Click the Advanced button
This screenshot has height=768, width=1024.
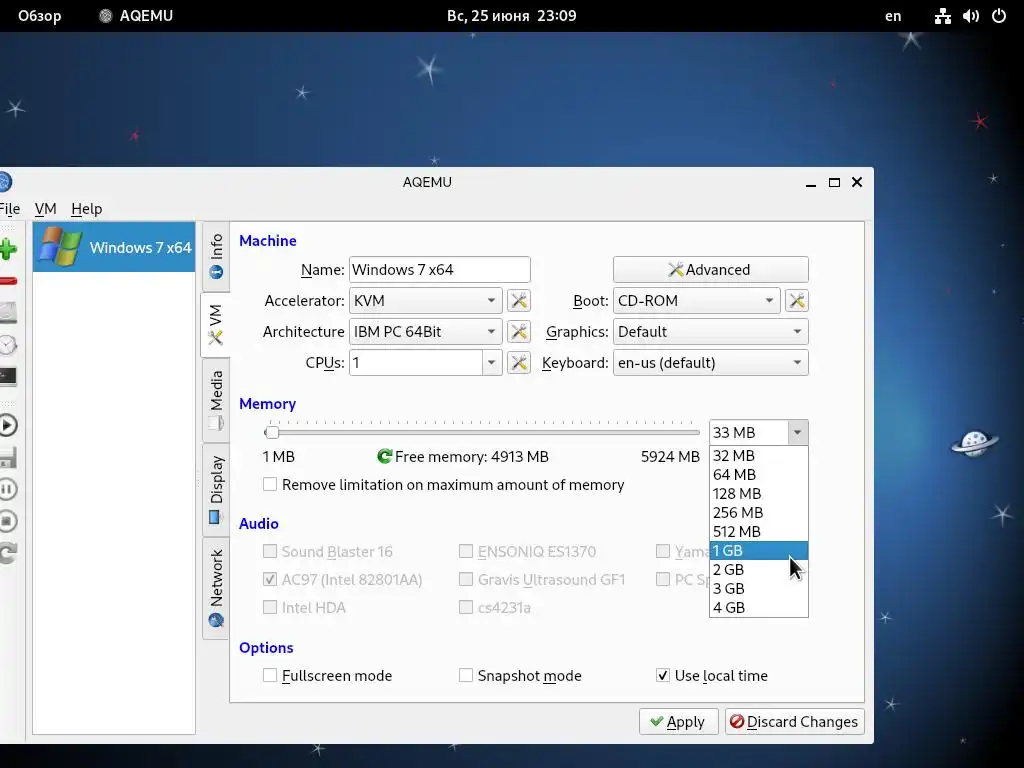coord(711,270)
